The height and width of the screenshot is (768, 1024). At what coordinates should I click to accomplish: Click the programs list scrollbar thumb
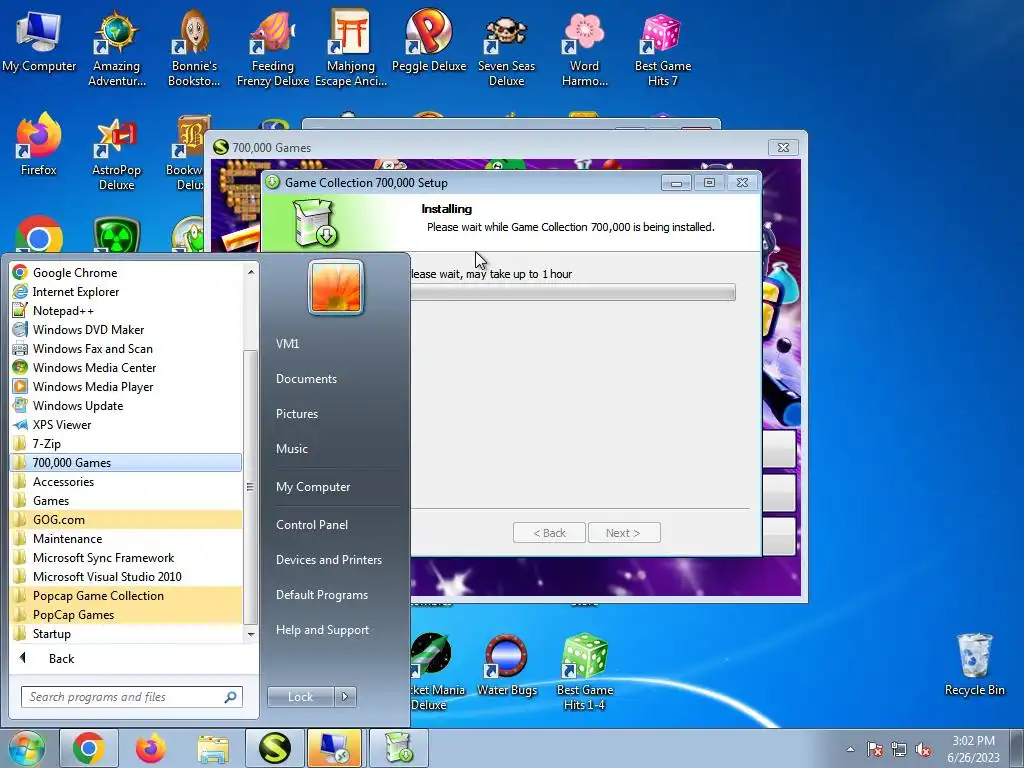pos(250,487)
